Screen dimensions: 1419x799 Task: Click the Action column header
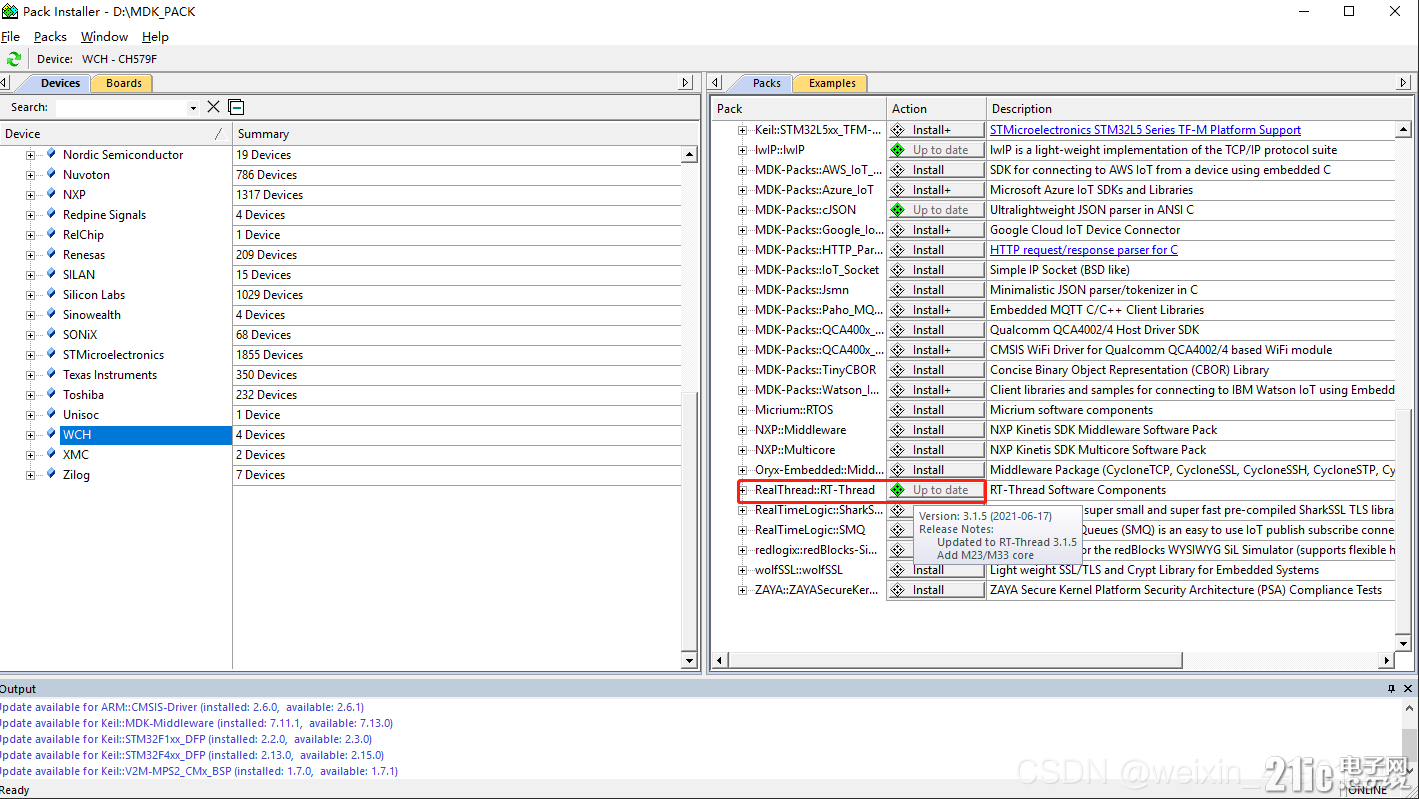936,108
